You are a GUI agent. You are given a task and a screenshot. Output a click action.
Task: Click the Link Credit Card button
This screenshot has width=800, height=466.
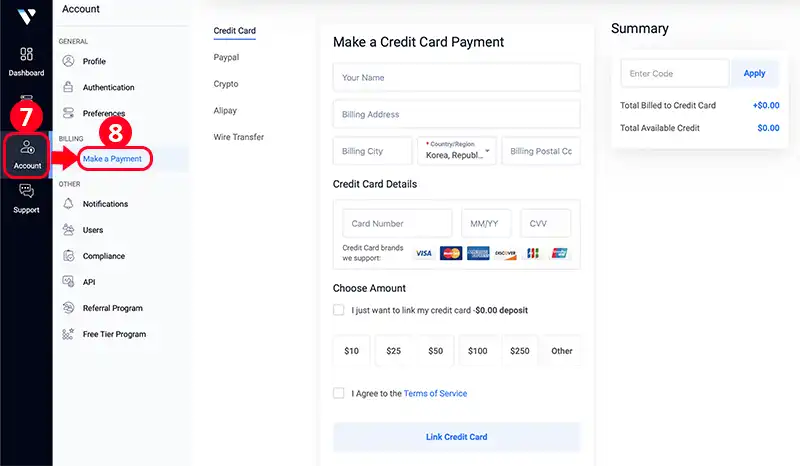[x=457, y=437]
